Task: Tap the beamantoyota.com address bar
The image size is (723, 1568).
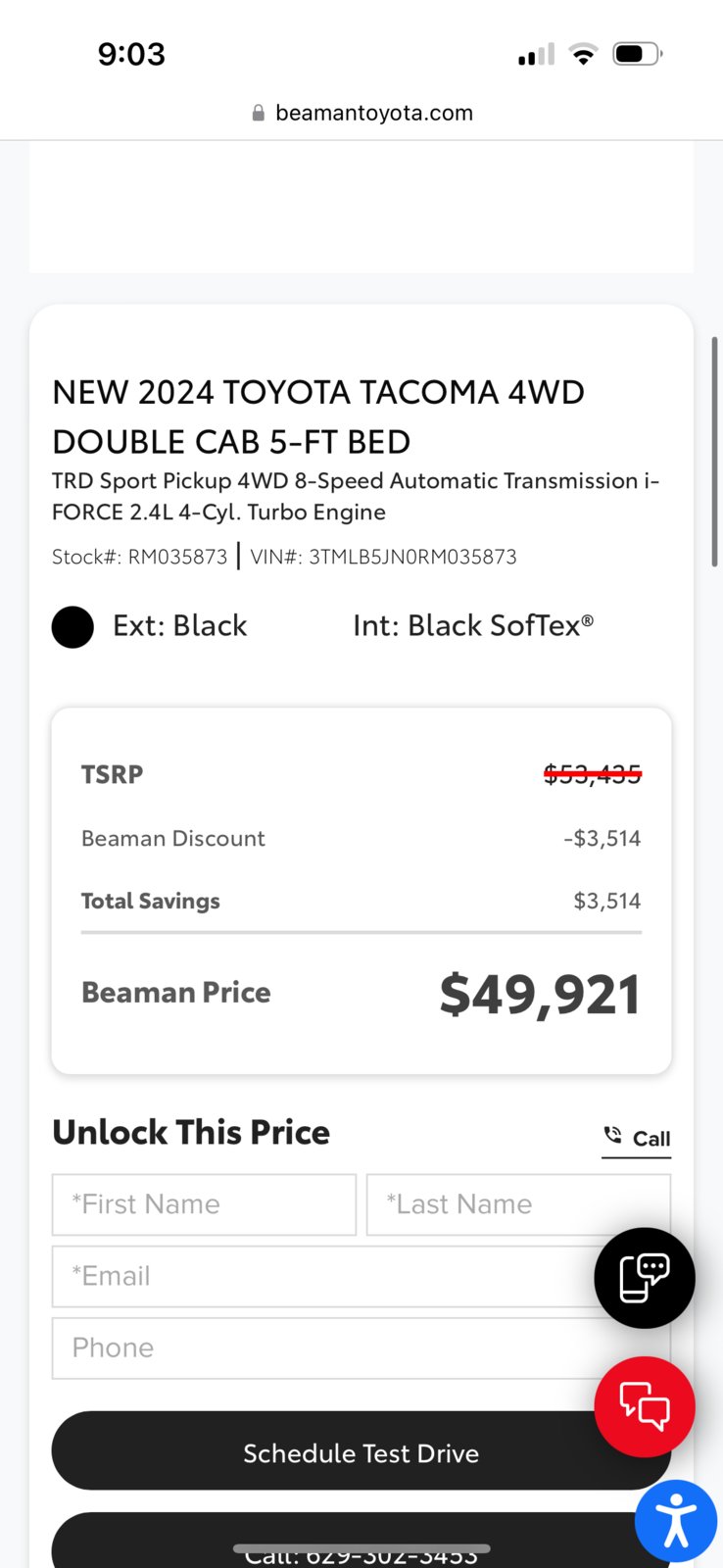Action: [361, 113]
